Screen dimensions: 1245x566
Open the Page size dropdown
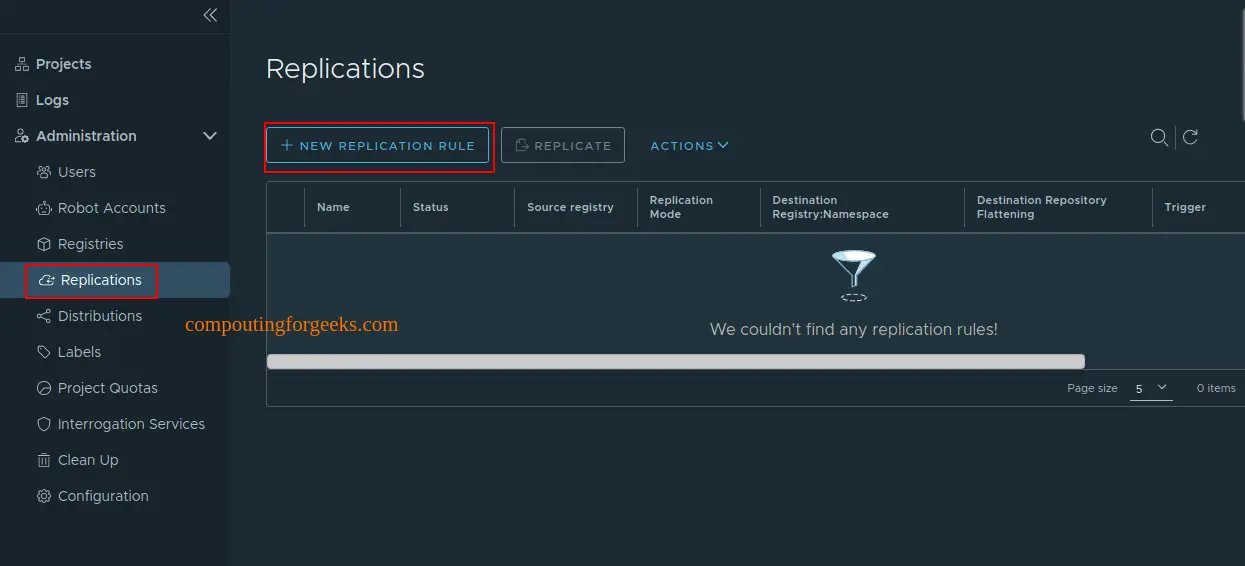(x=1151, y=388)
